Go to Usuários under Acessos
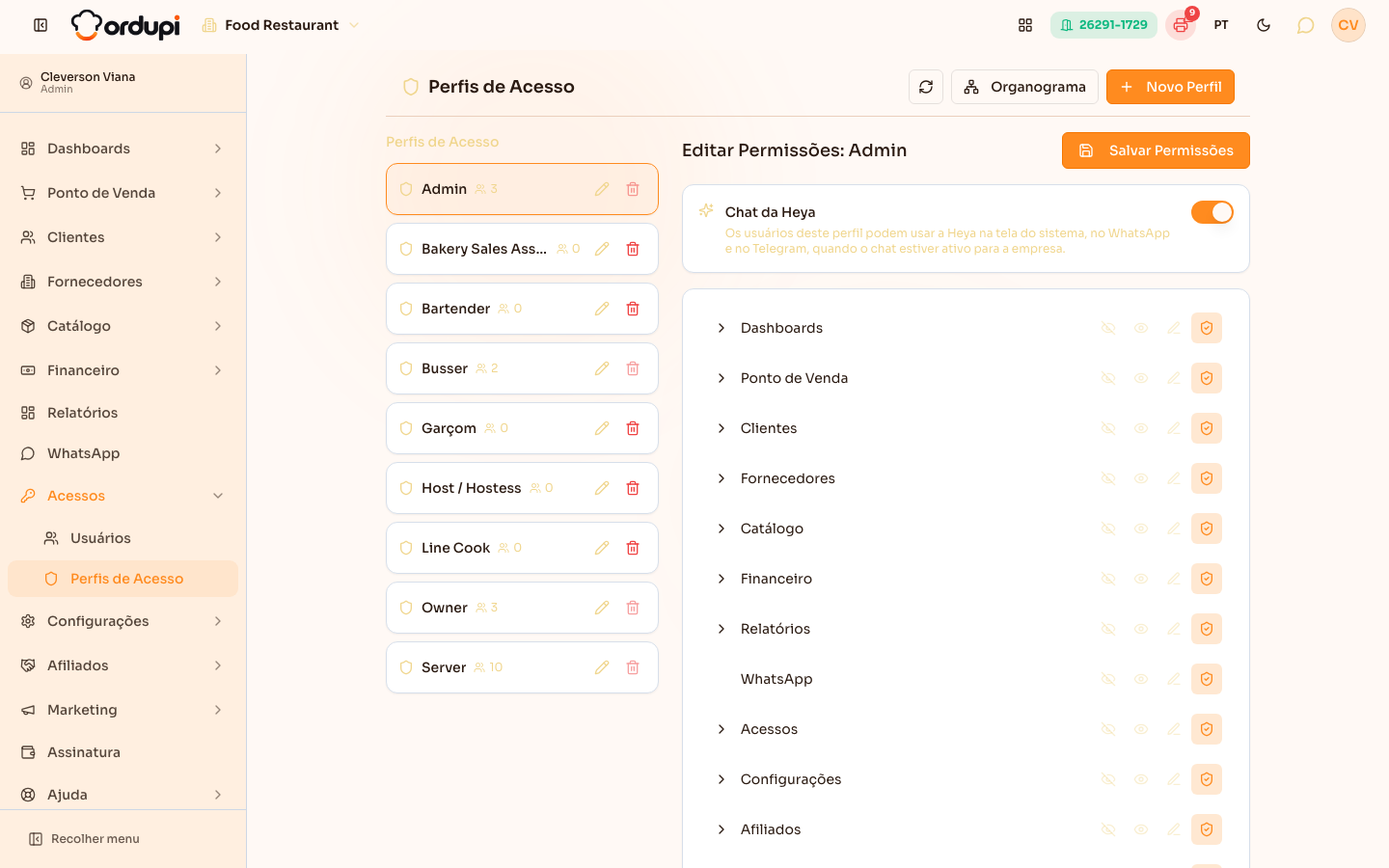The image size is (1389, 868). (123, 538)
